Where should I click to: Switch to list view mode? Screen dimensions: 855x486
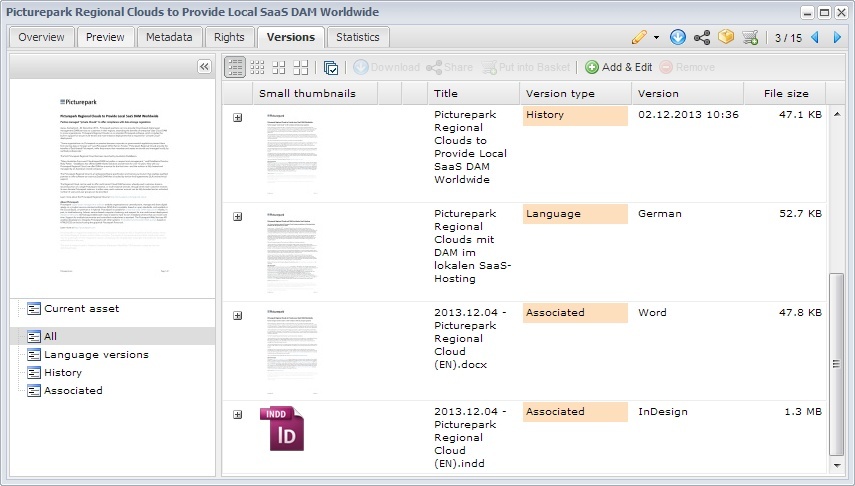[x=235, y=67]
